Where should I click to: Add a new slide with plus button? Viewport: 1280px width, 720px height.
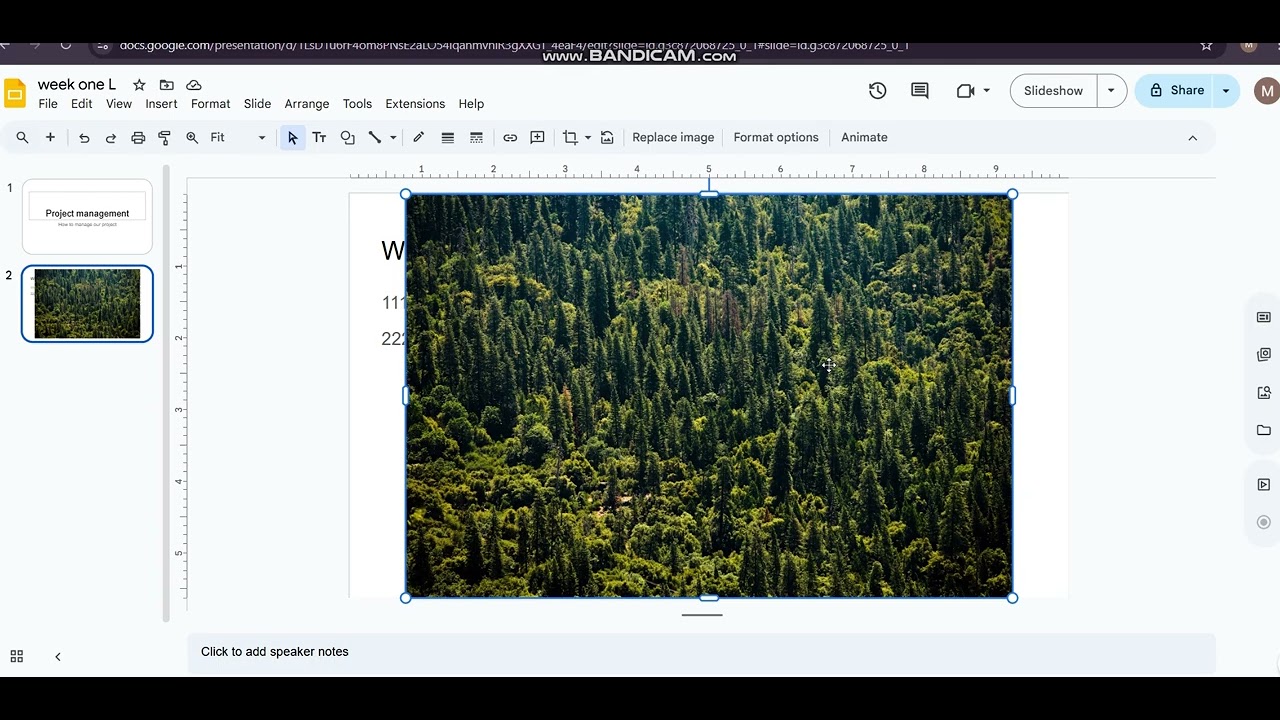[50, 138]
